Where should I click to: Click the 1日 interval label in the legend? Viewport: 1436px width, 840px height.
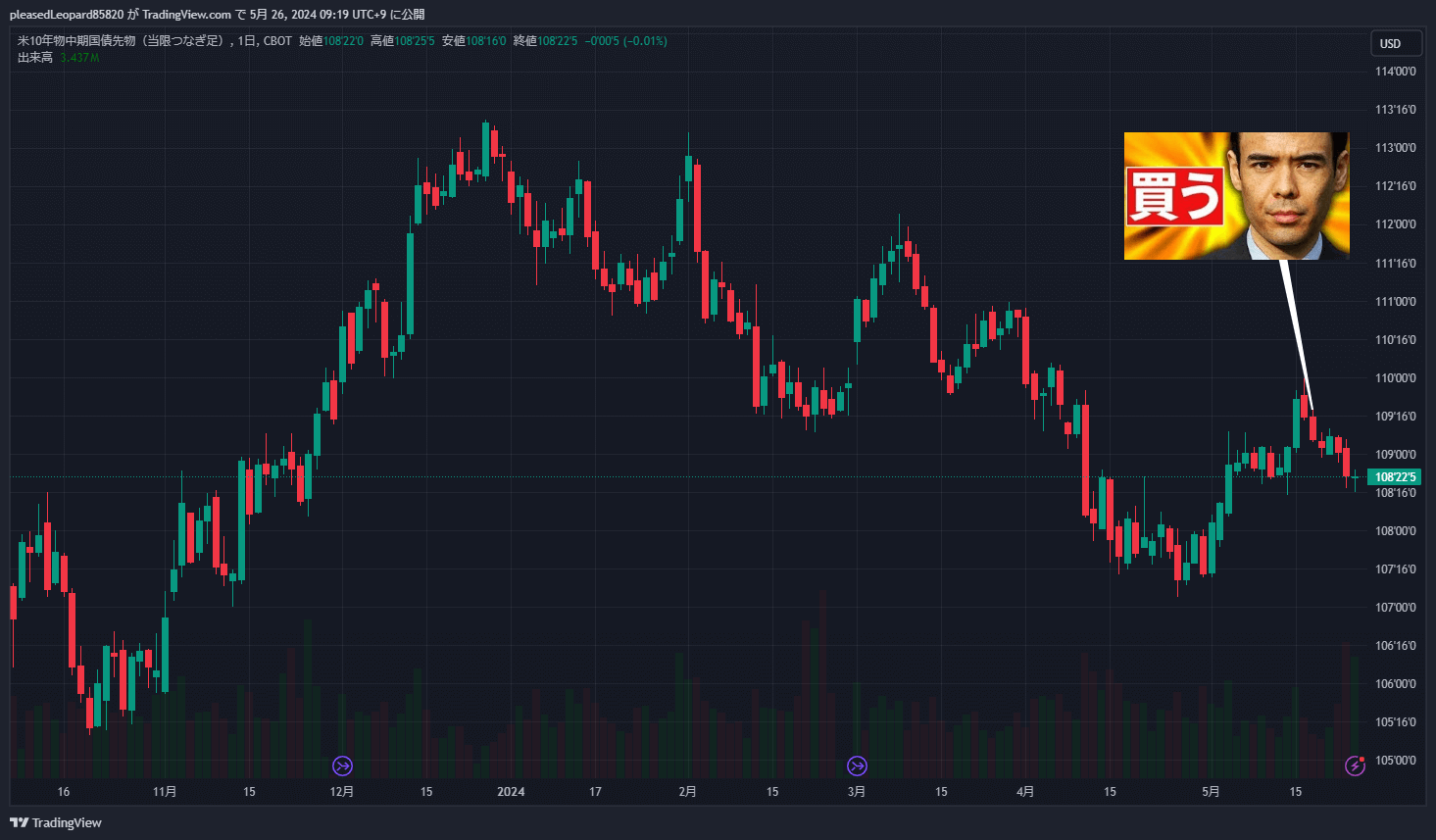[246, 41]
